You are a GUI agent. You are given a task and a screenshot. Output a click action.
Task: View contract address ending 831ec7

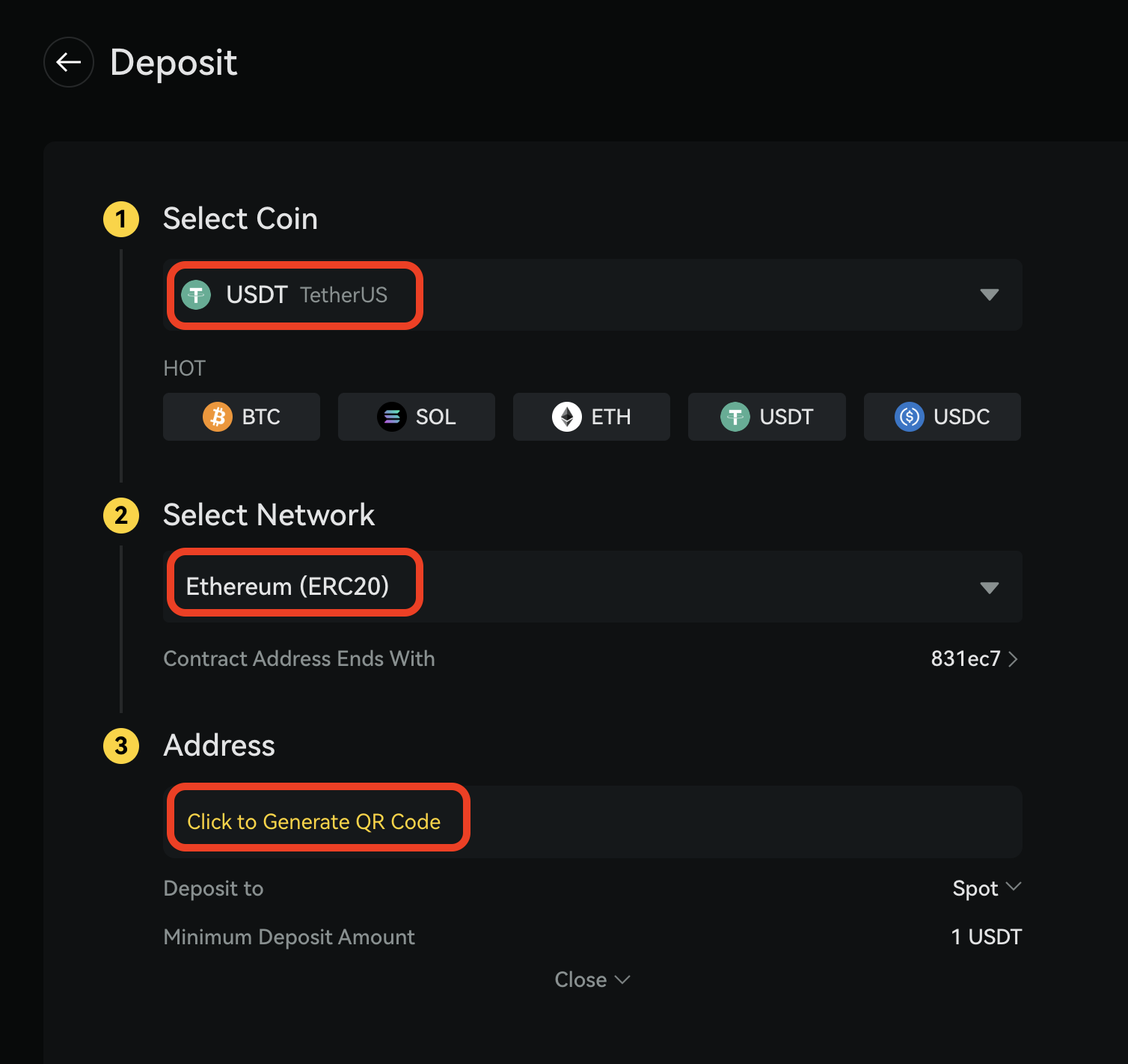[974, 658]
